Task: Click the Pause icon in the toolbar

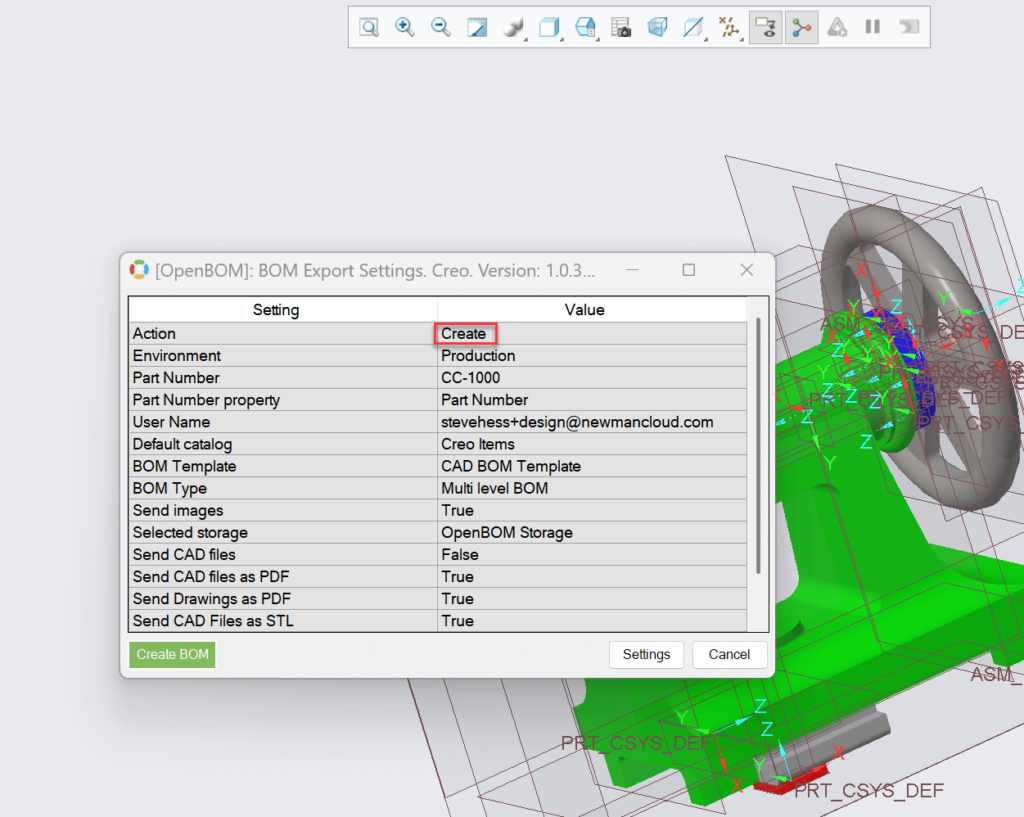Action: click(x=872, y=27)
